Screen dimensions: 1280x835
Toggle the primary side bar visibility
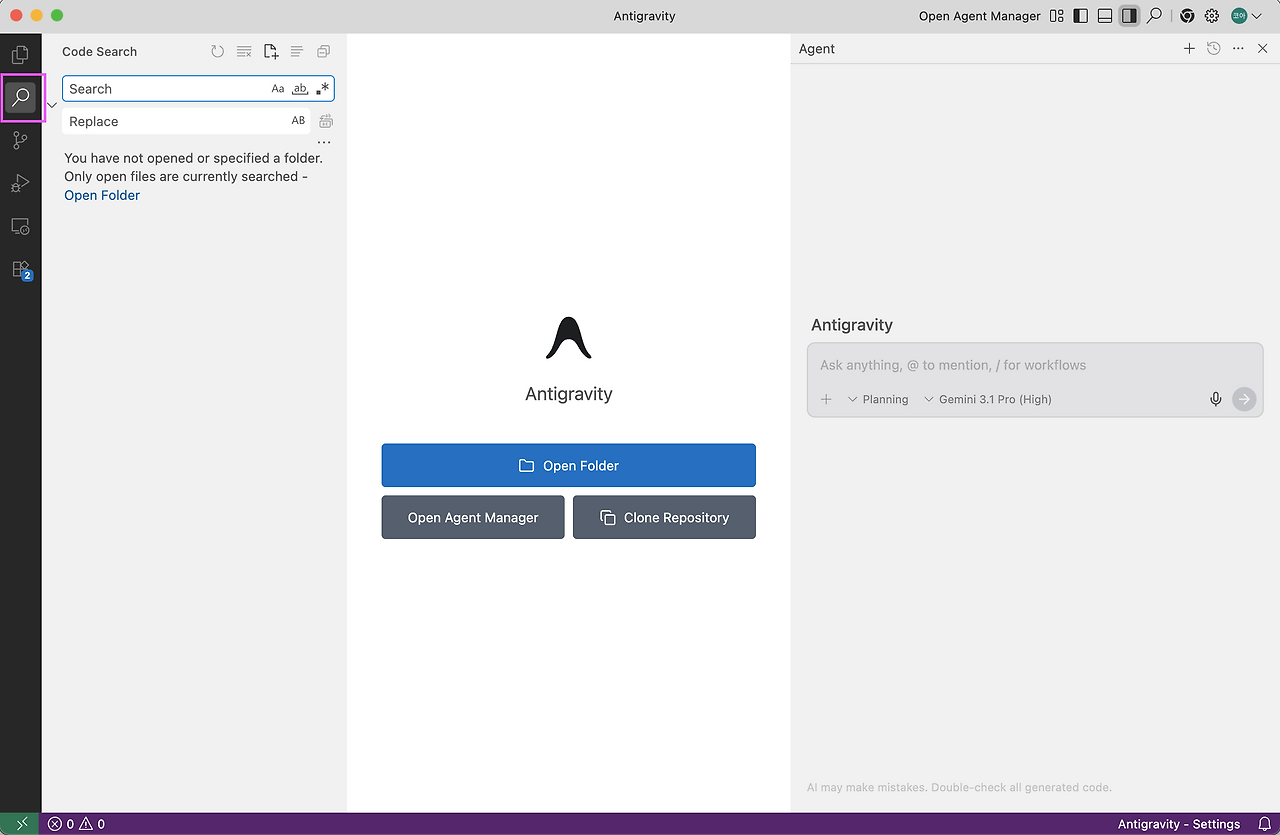pos(1081,16)
